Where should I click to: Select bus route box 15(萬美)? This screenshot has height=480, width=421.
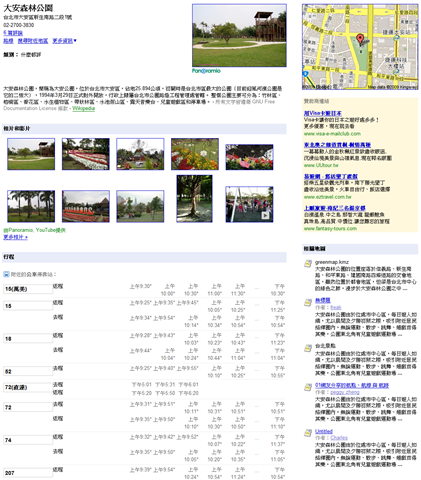pos(28,289)
